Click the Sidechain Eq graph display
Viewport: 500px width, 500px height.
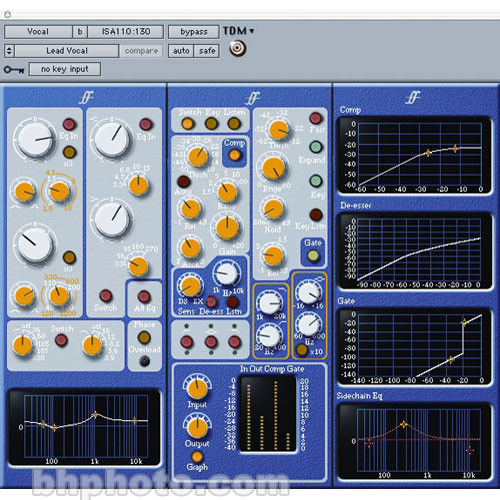415,442
